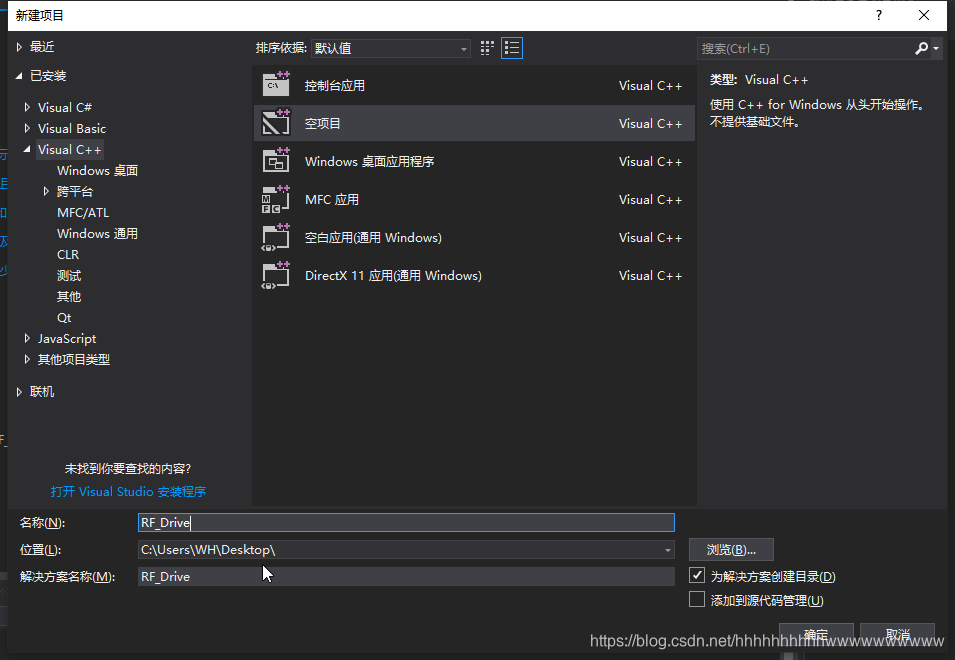Viewport: 955px width, 660px height.
Task: Click the MFC 应用 template icon
Action: click(276, 199)
